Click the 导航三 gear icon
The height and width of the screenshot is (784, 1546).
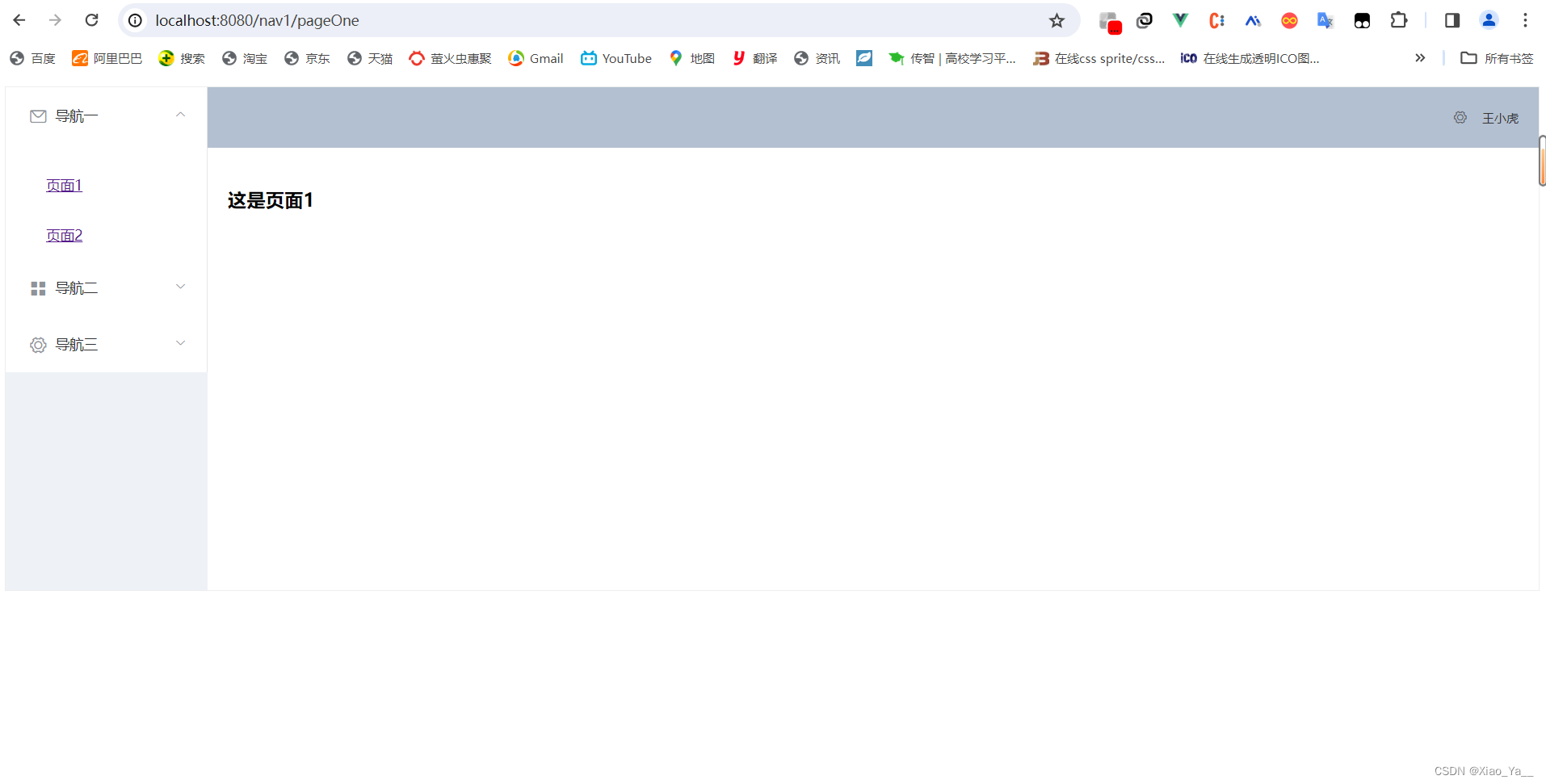[x=37, y=344]
